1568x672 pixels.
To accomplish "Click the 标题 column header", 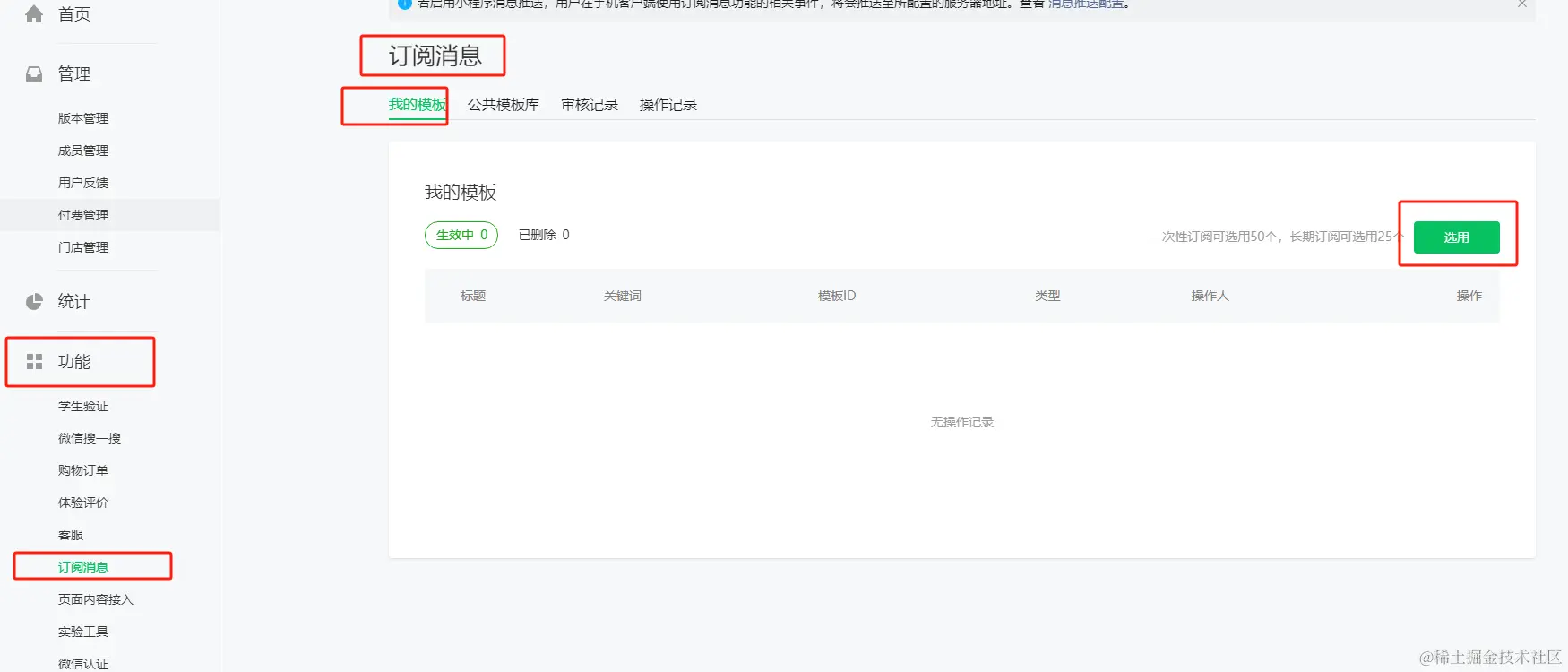I will pyautogui.click(x=473, y=296).
